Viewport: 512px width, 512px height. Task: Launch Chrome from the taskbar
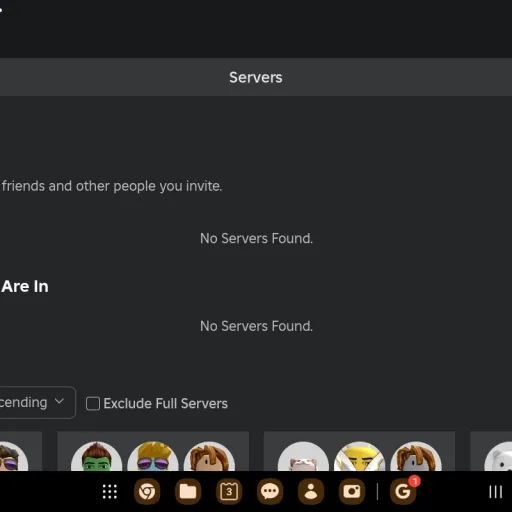147,492
